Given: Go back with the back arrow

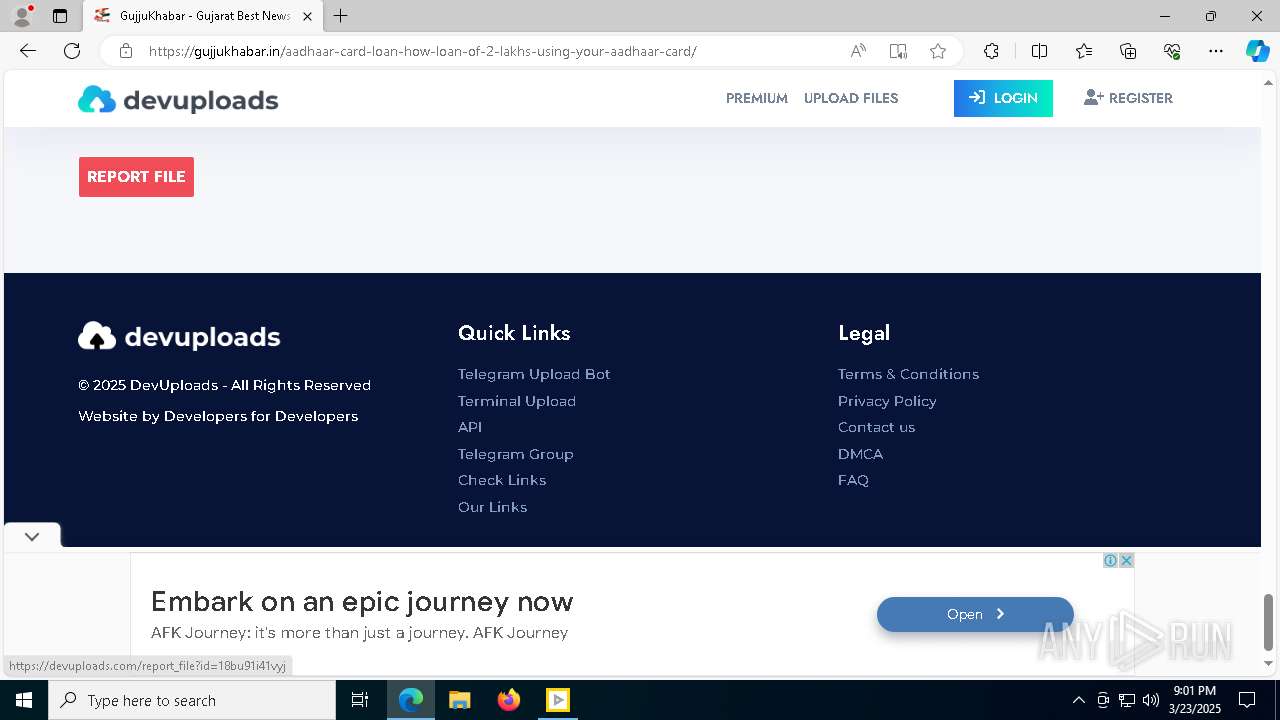Looking at the screenshot, I should coord(28,51).
